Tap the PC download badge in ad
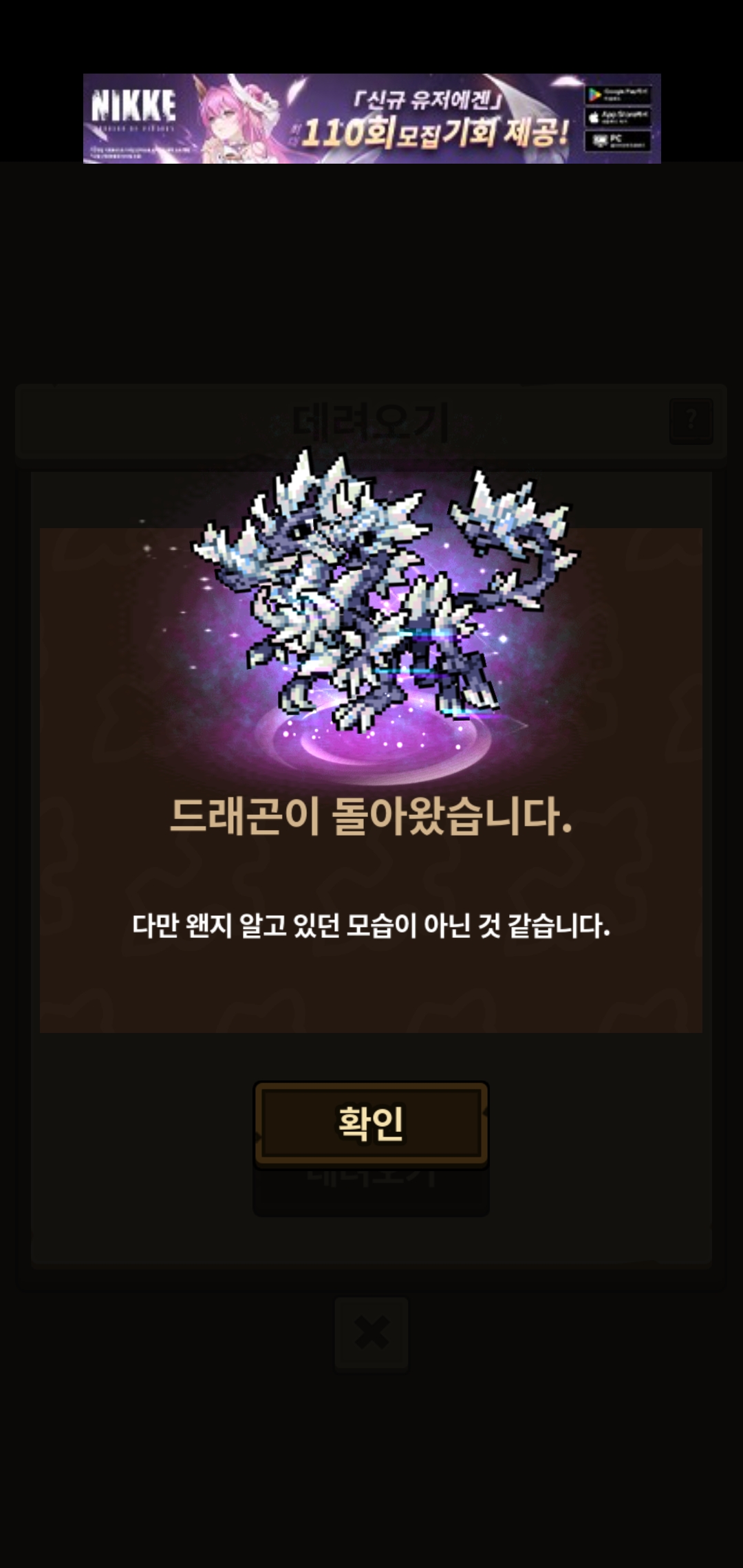743x1568 pixels. coord(618,140)
